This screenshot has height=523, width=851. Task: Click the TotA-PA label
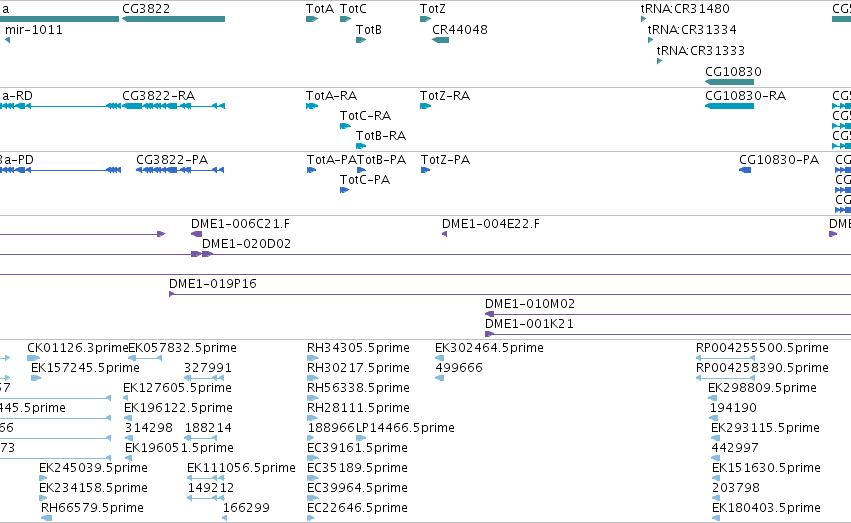point(332,160)
